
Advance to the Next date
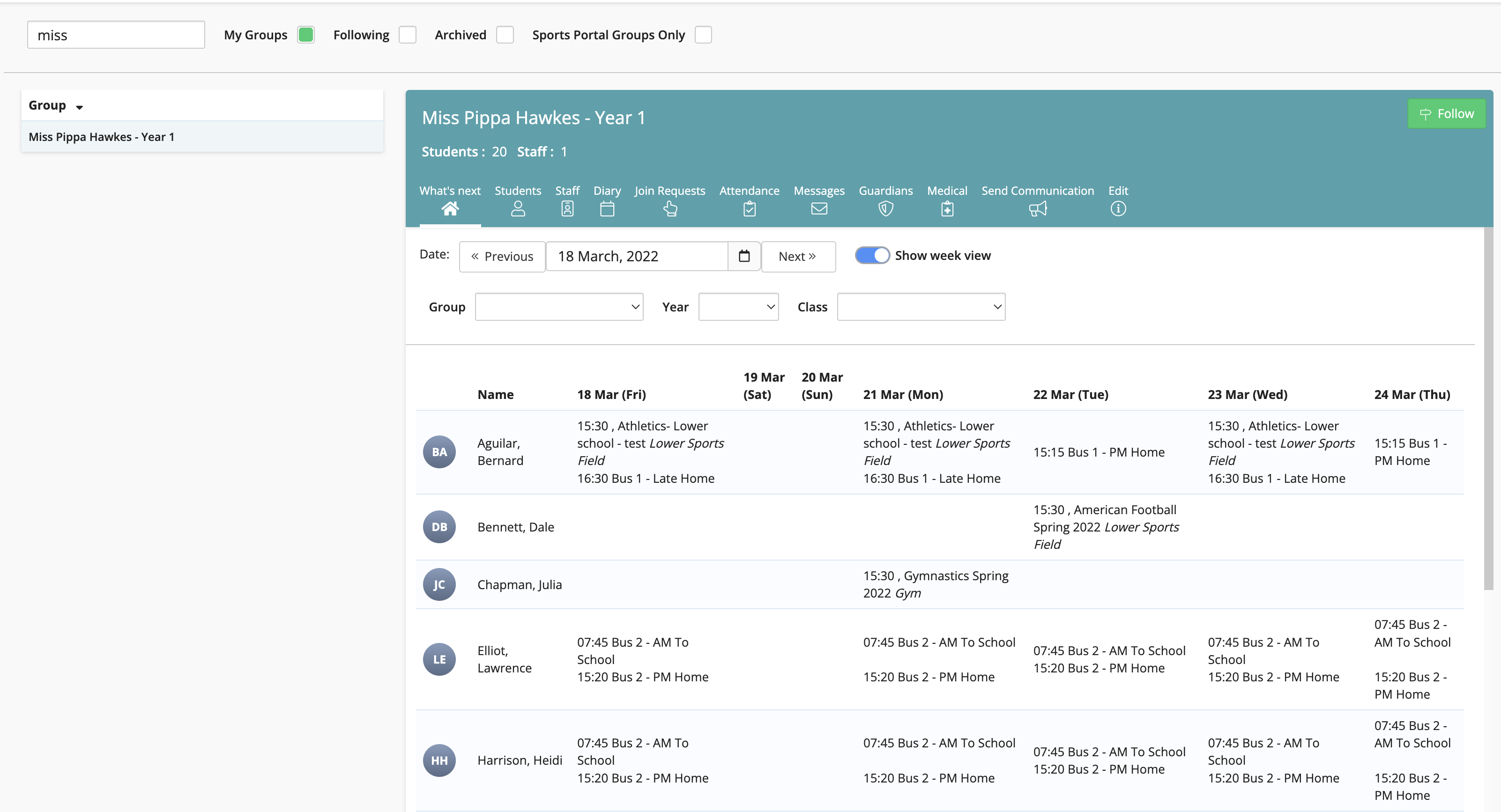click(x=798, y=256)
